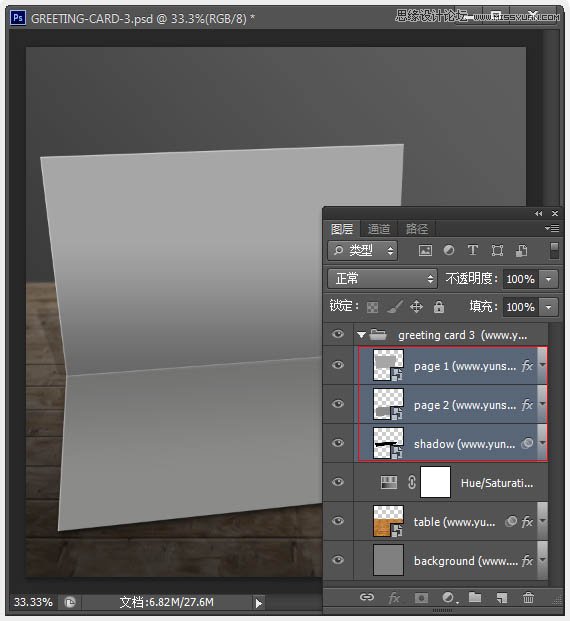This screenshot has width=570, height=621.
Task: Open the fill 填充 slider arrow
Action: click(549, 307)
